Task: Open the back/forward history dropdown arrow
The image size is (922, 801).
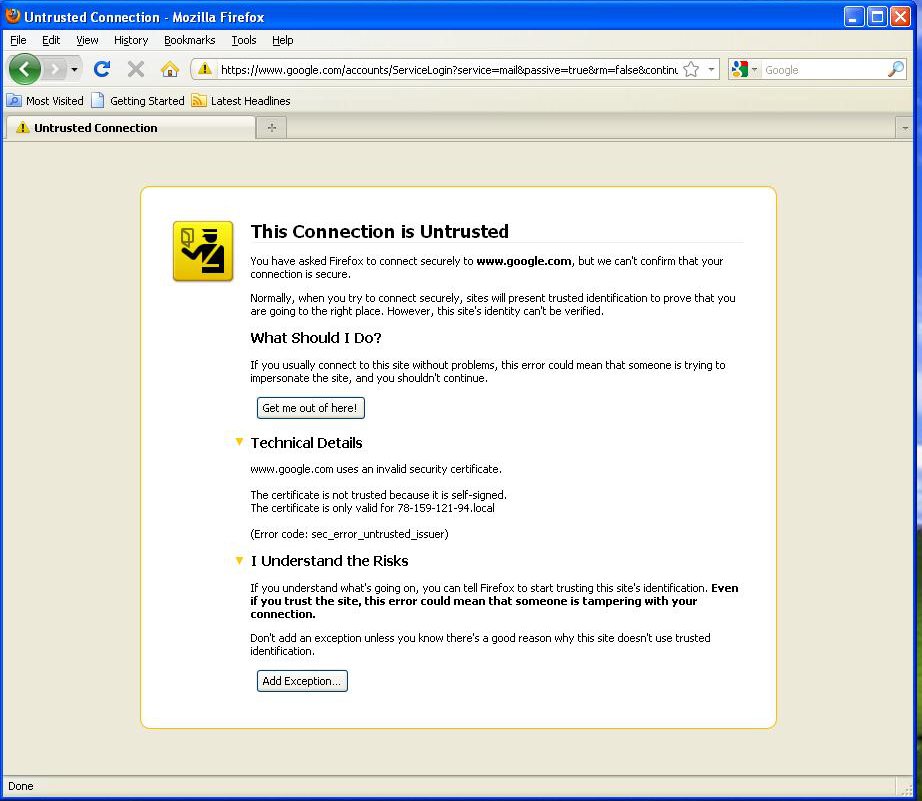Action: point(74,69)
